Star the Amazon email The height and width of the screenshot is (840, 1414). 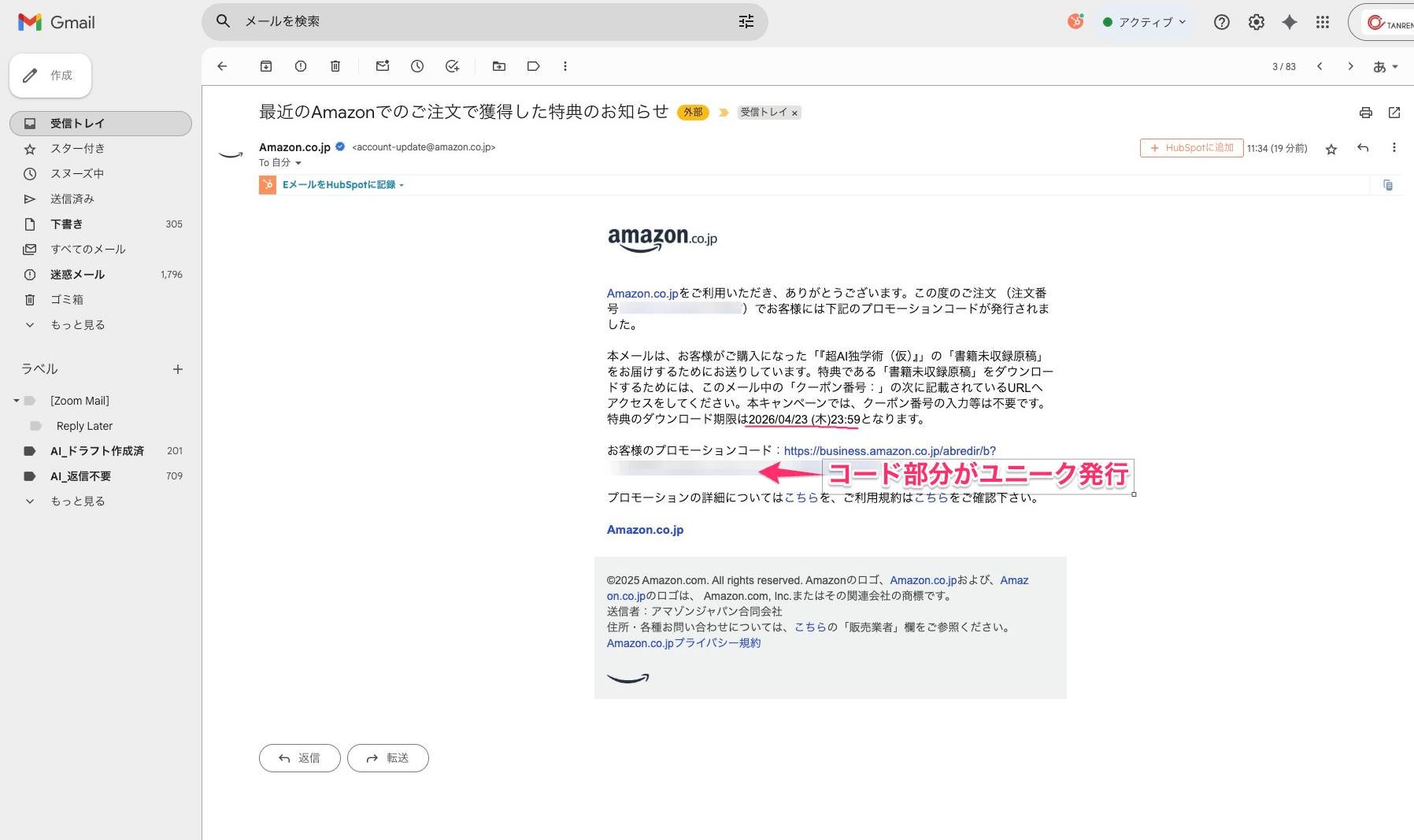click(x=1331, y=149)
